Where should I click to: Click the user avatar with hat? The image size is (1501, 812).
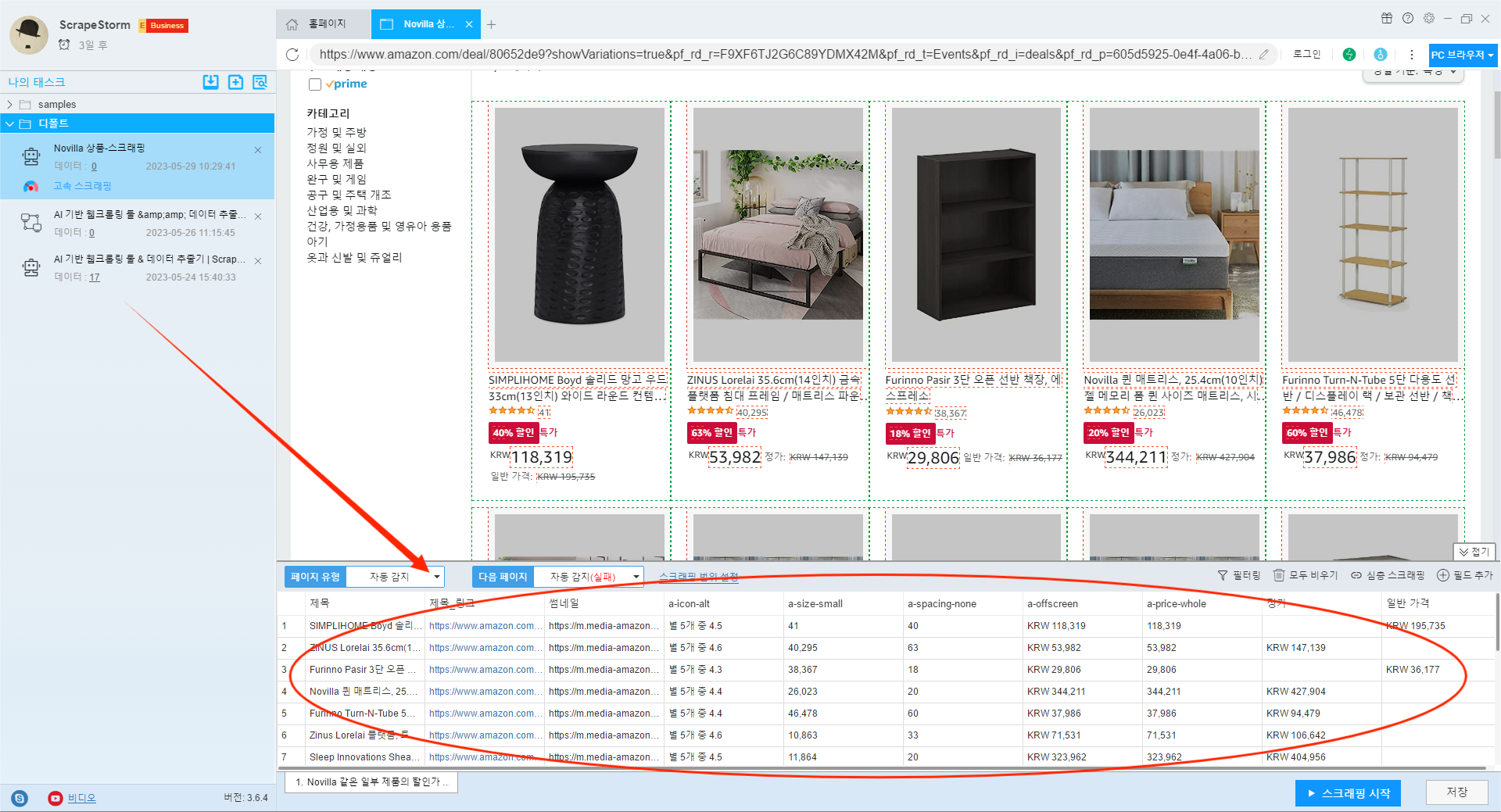[x=30, y=34]
